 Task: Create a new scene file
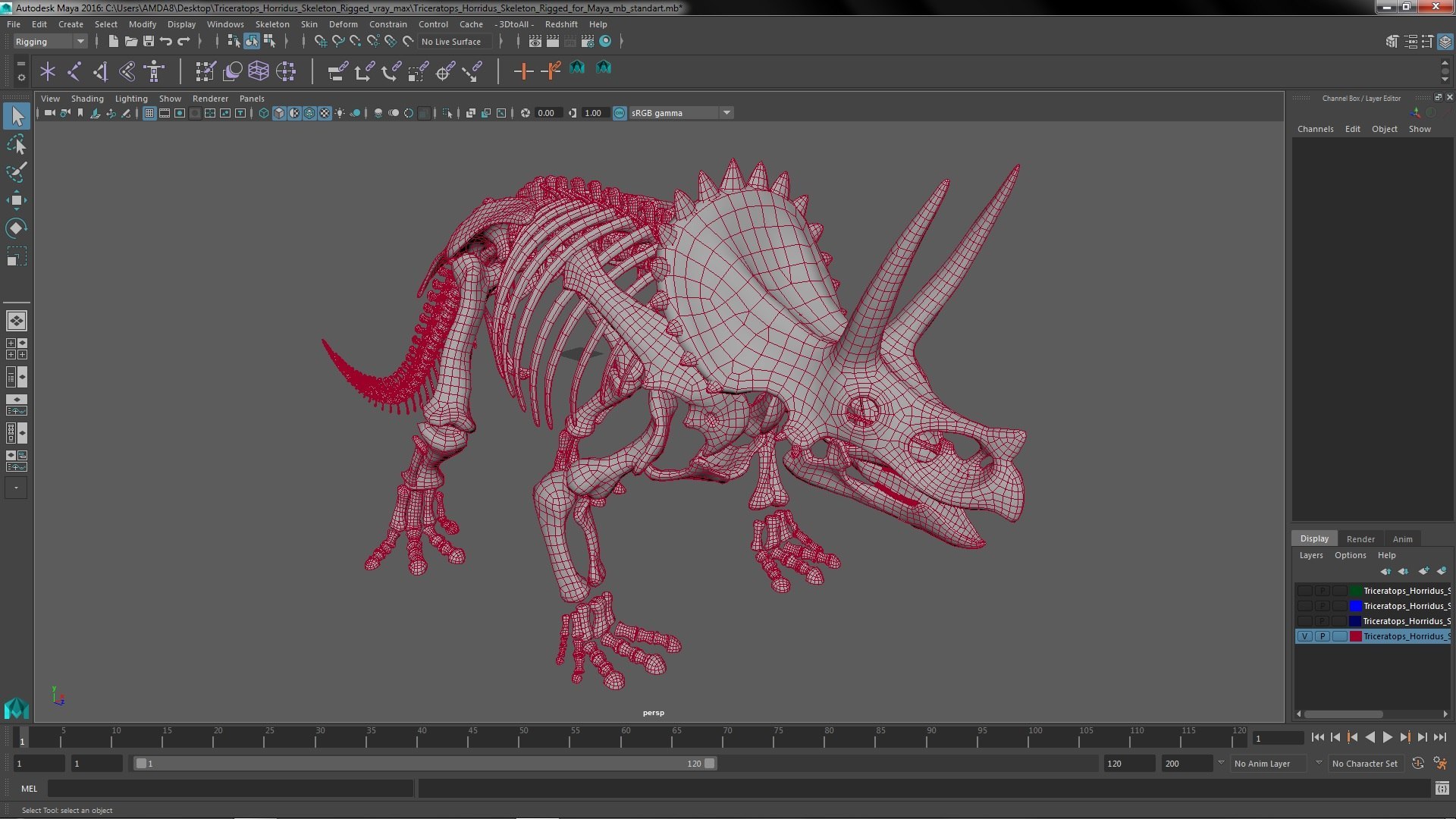(113, 42)
